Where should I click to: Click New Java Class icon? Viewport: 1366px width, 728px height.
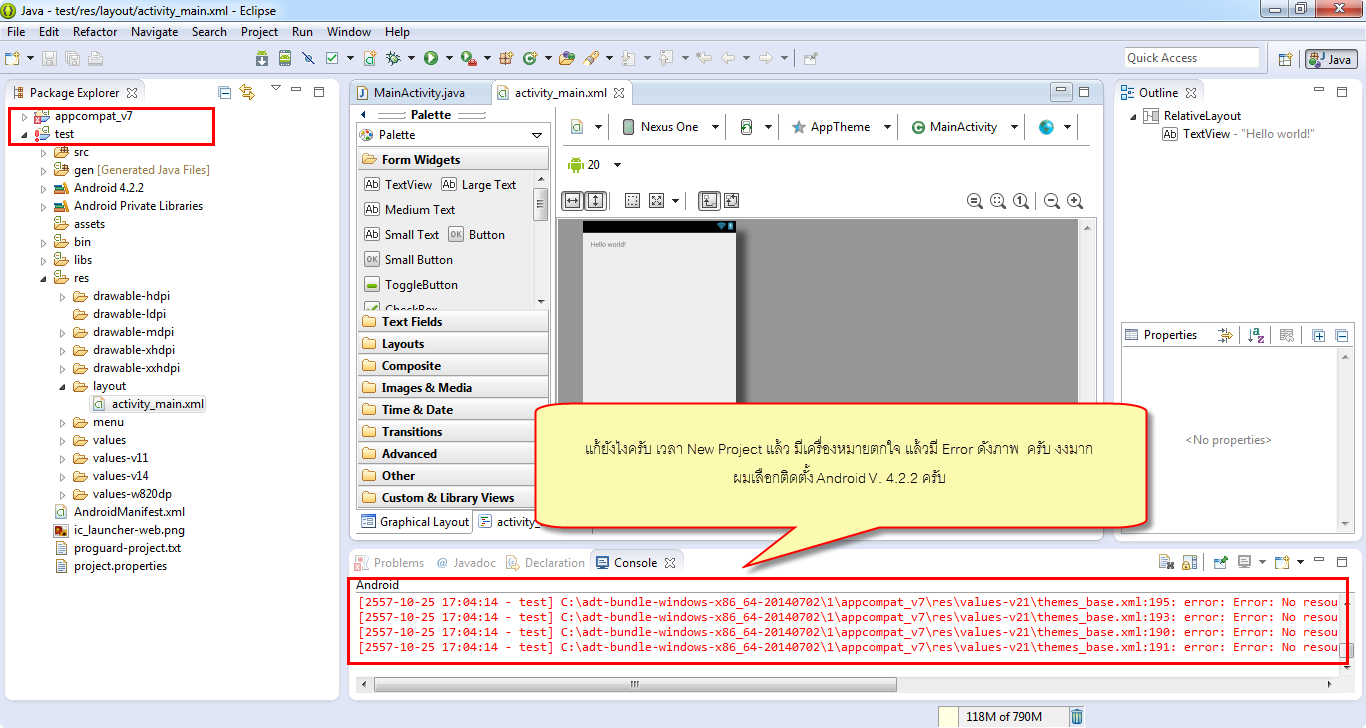tap(530, 58)
